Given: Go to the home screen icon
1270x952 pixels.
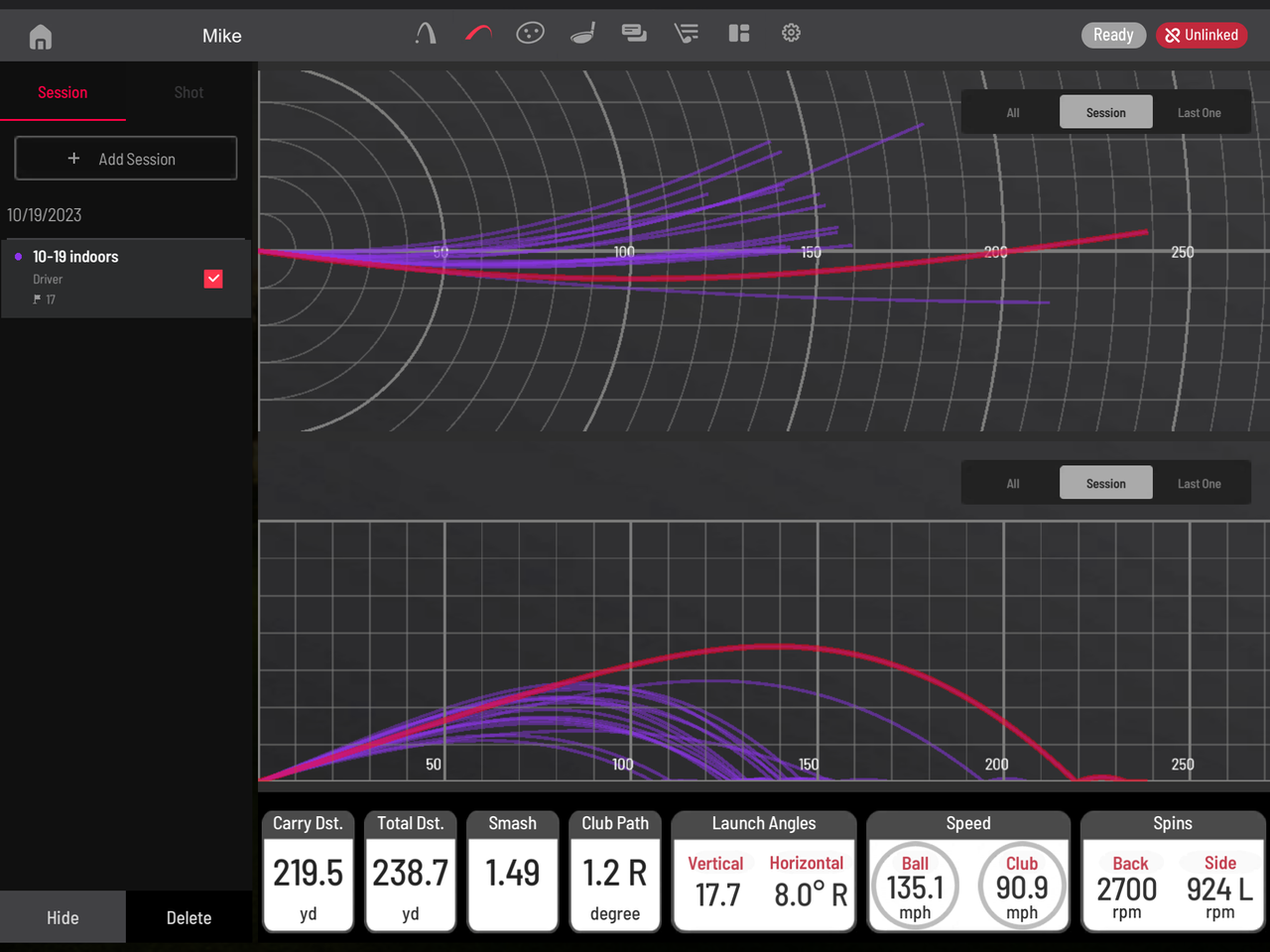Looking at the screenshot, I should pyautogui.click(x=41, y=37).
